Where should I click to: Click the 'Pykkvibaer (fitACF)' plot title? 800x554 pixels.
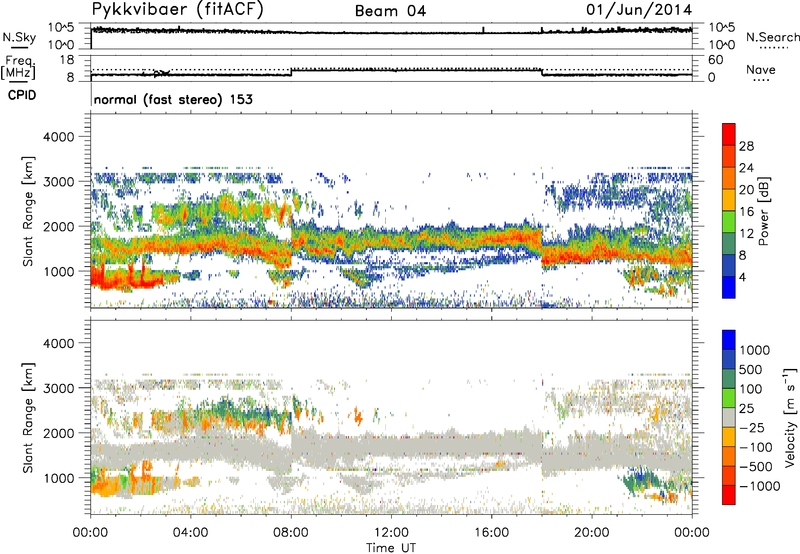click(x=178, y=10)
